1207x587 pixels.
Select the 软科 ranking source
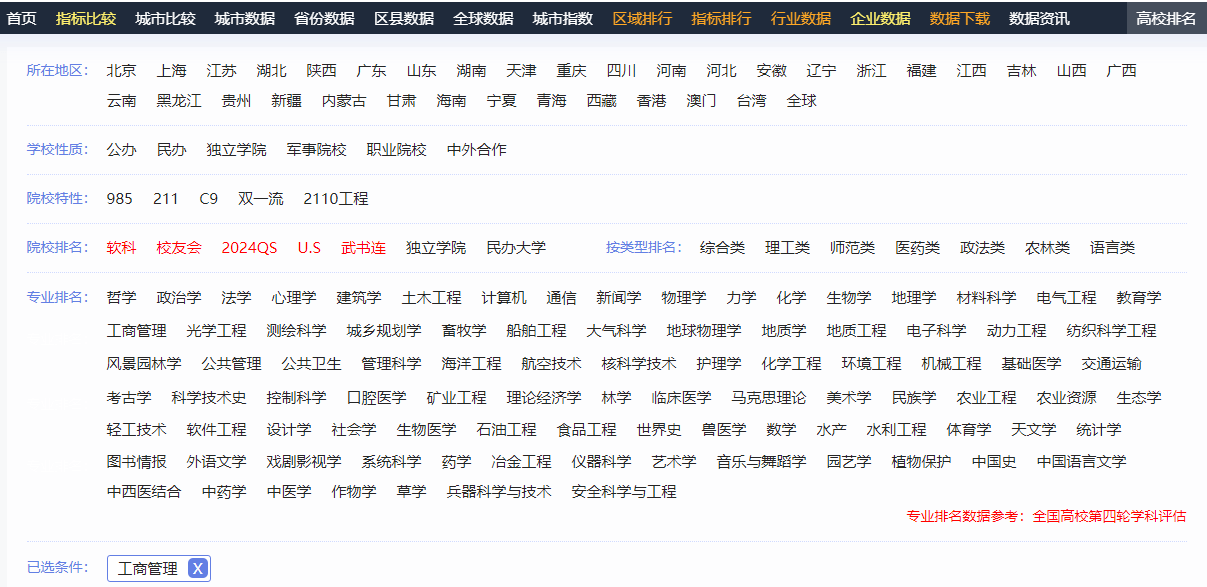coord(122,248)
